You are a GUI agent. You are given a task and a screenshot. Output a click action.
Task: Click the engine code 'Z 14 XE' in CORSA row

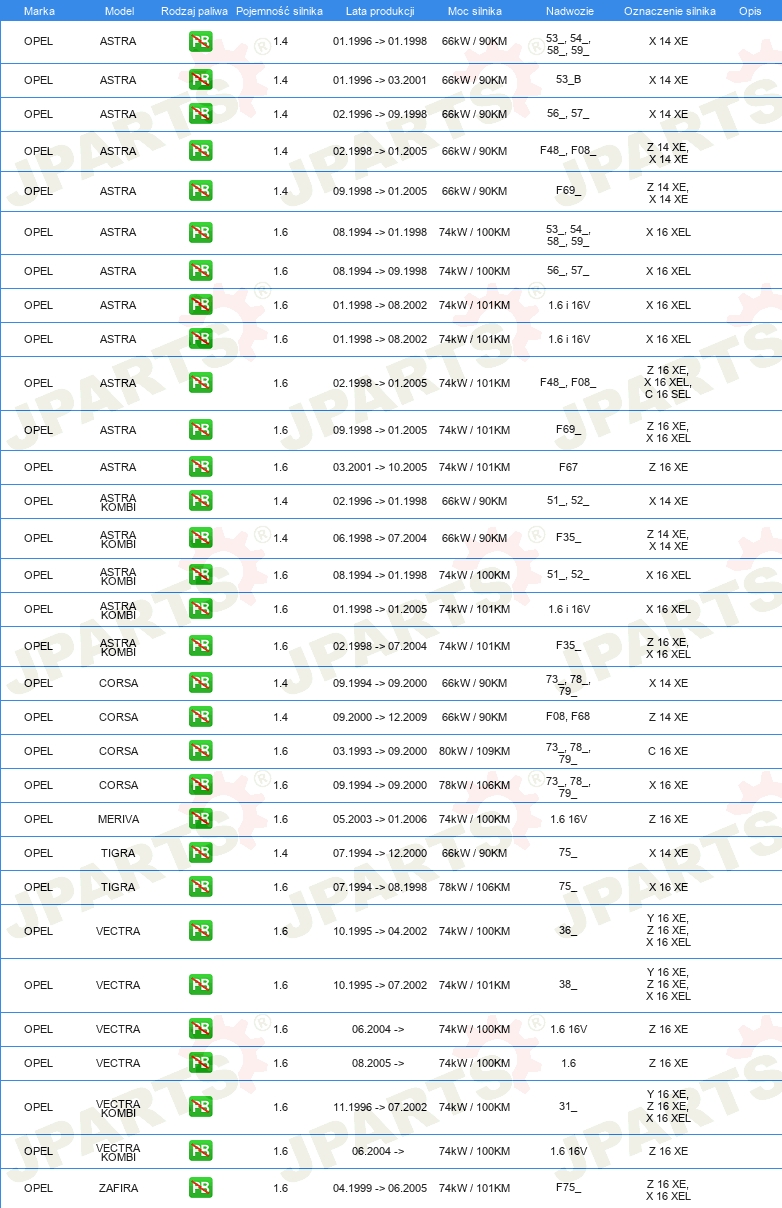click(668, 717)
